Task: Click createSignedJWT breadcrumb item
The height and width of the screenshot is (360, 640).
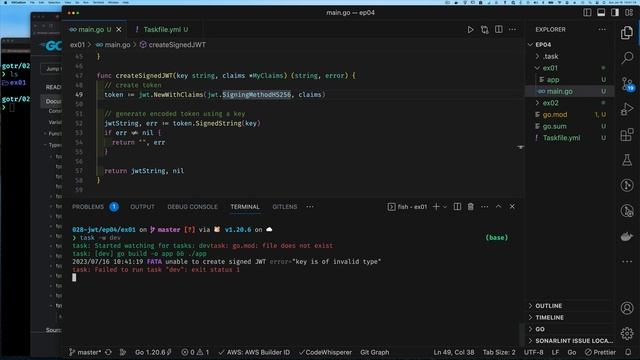Action: point(173,45)
